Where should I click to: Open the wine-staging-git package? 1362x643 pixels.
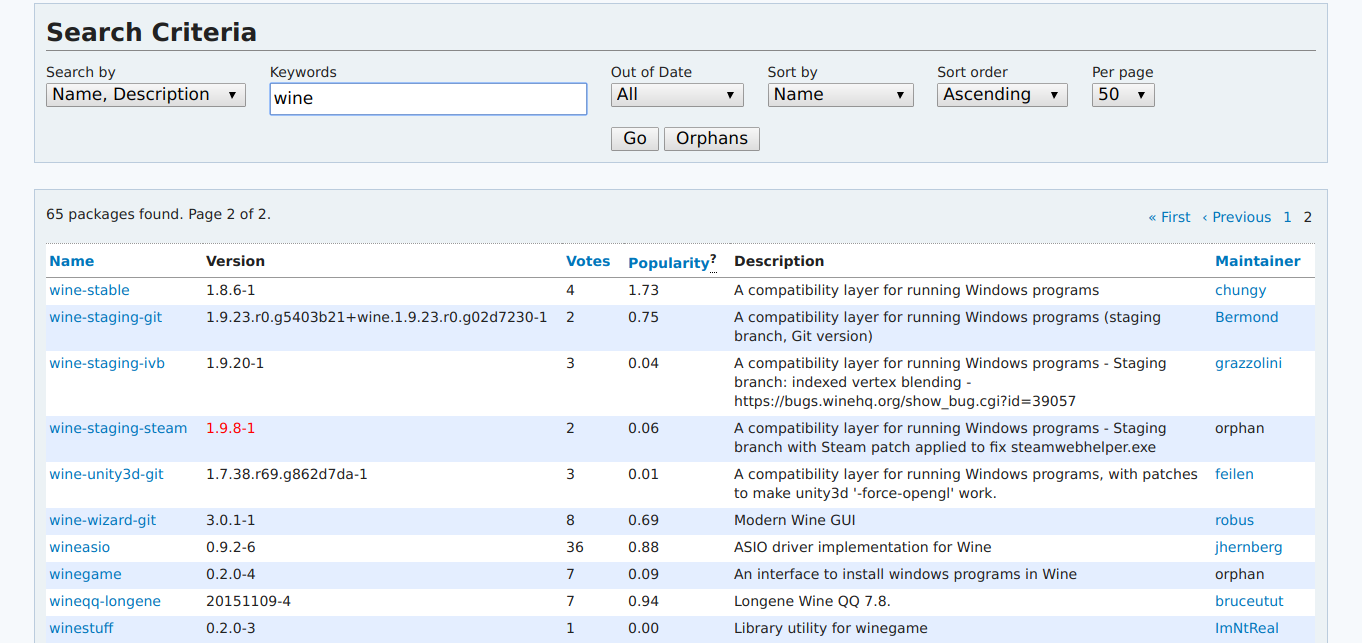pos(105,317)
